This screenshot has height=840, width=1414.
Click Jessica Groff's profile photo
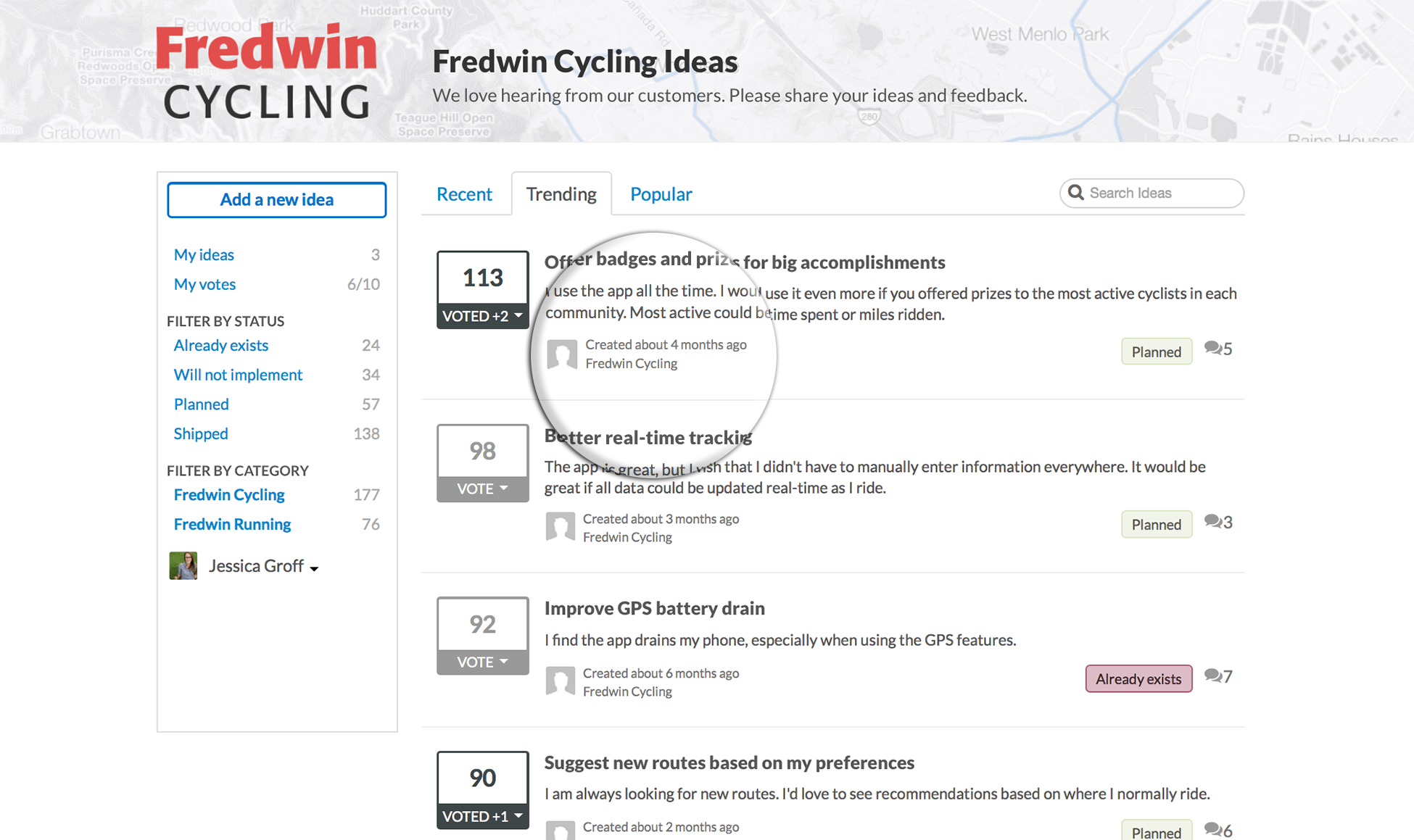pos(183,565)
